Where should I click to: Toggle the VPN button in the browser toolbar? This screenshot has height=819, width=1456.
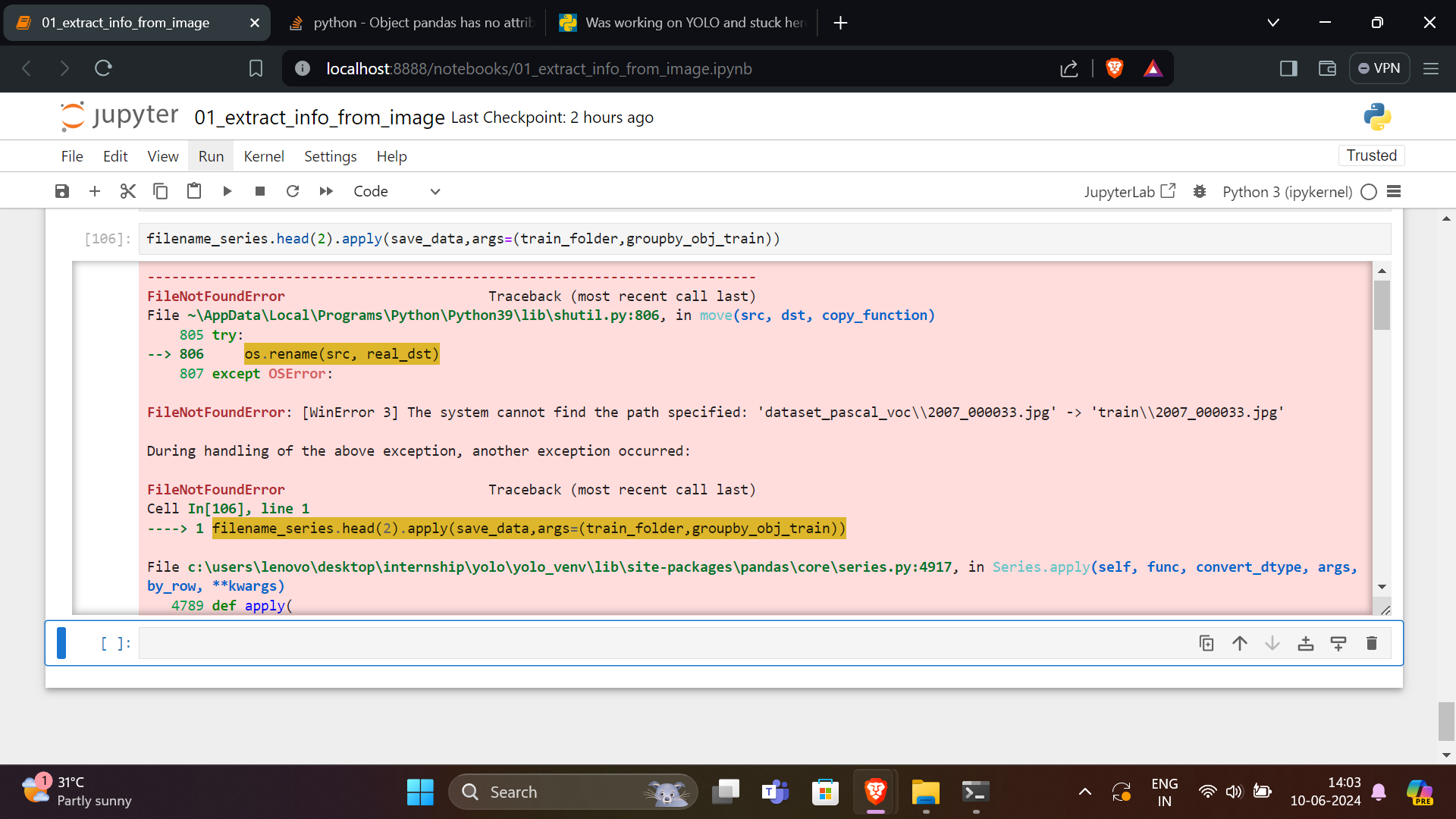[x=1379, y=68]
